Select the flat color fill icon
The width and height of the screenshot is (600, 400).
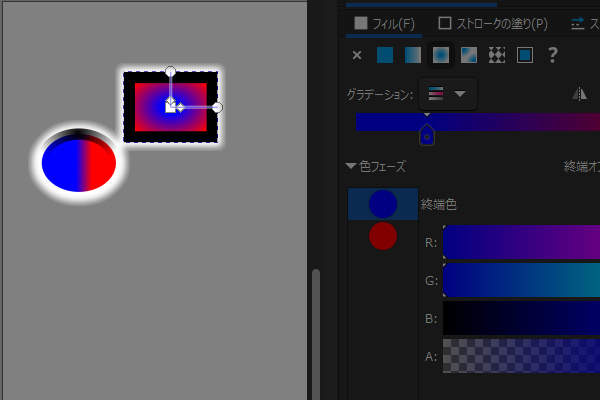coord(385,55)
